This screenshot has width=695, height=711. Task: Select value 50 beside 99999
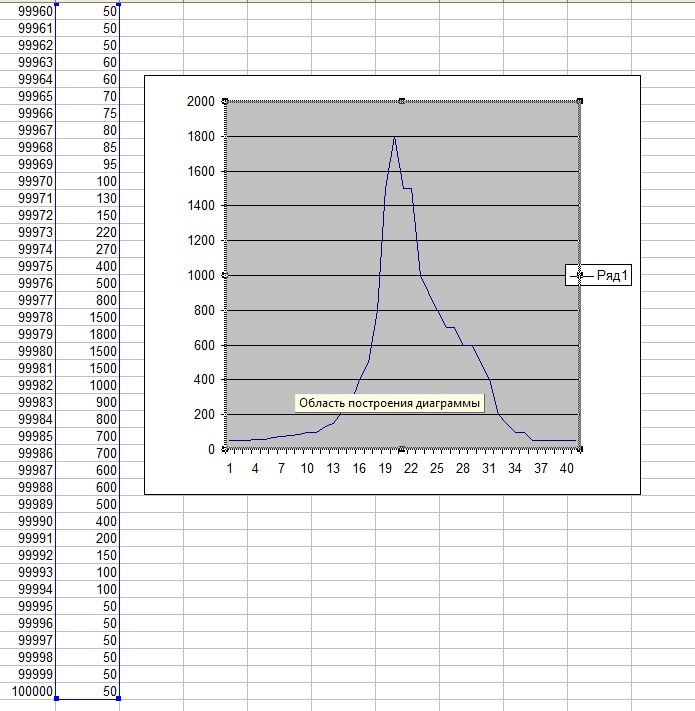pyautogui.click(x=87, y=674)
